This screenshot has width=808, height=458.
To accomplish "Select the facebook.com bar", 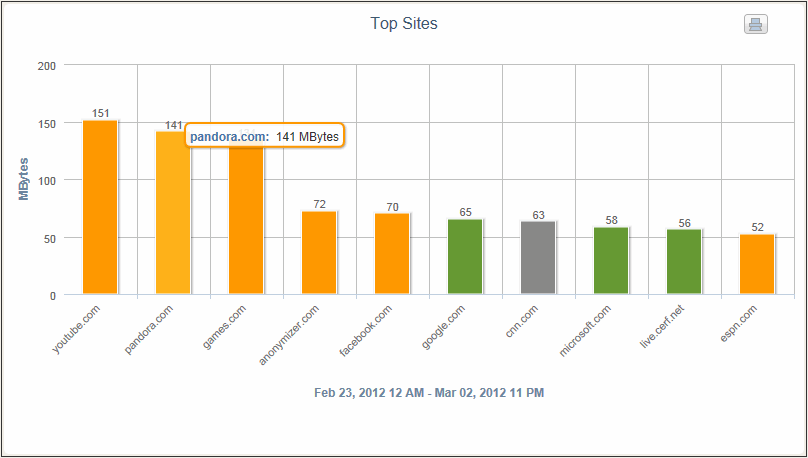I will 392,253.
